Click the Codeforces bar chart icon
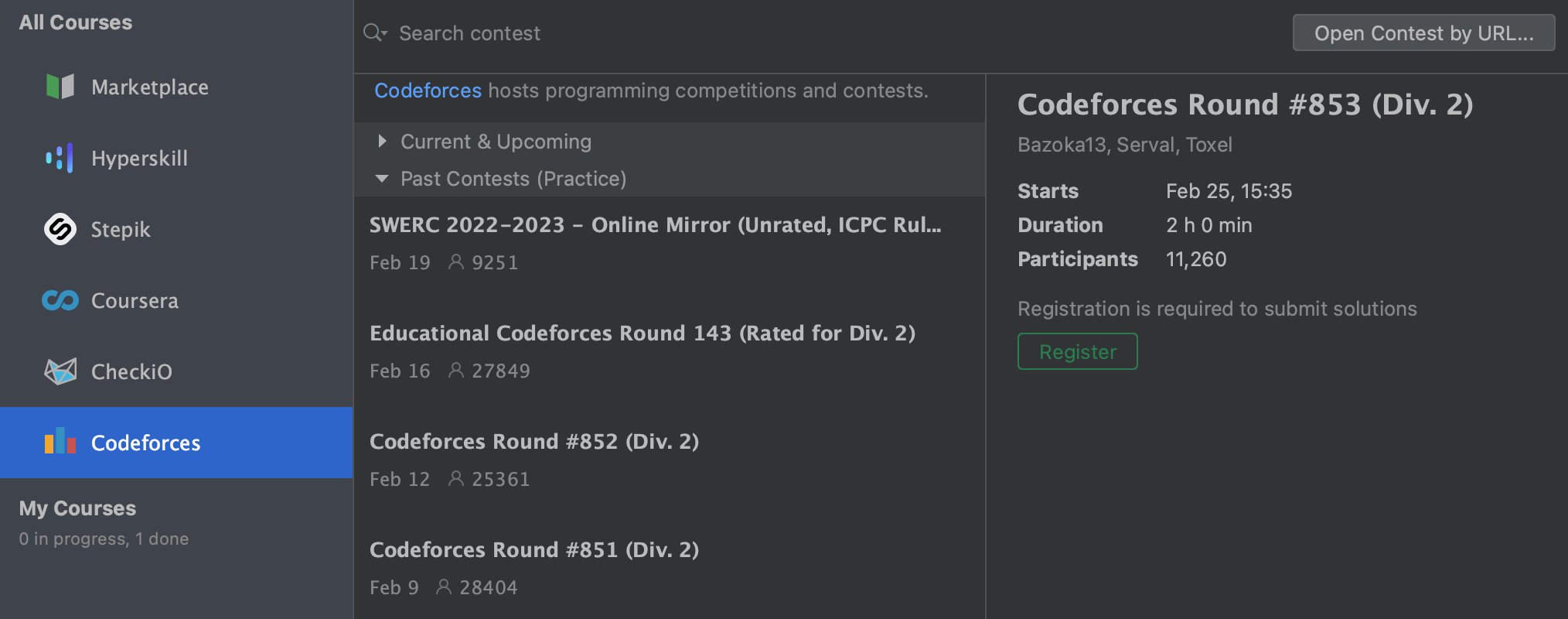The height and width of the screenshot is (619, 1568). click(x=60, y=441)
